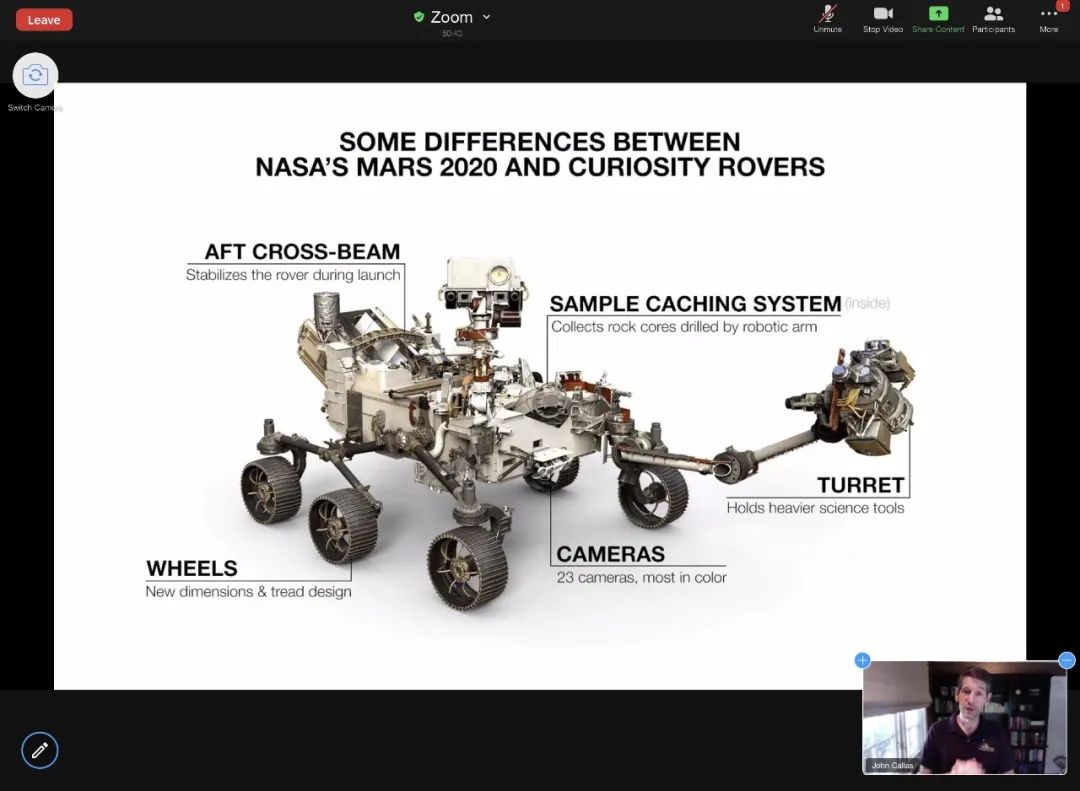Tap the Switch Camera icon
Viewport: 1080px width, 791px height.
(35, 75)
